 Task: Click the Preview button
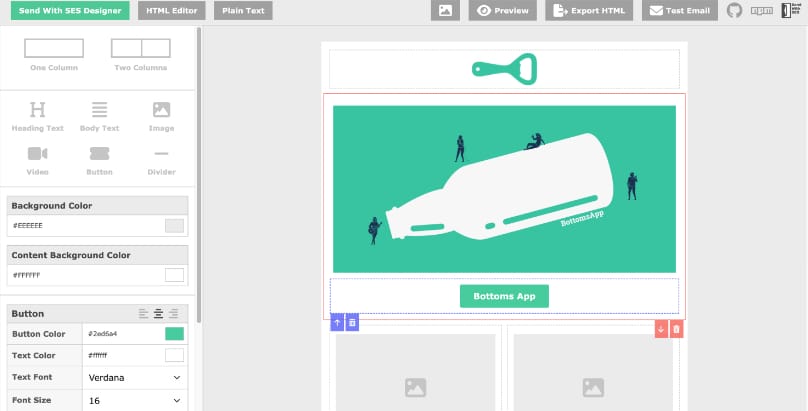click(x=502, y=11)
